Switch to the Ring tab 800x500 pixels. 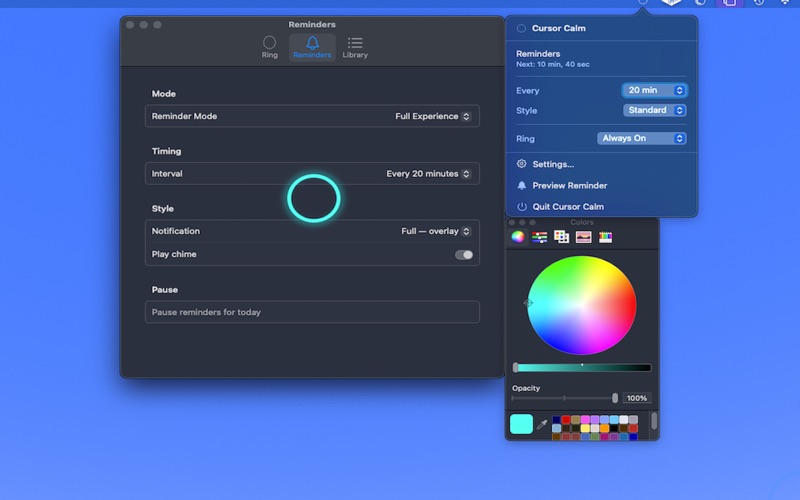coord(269,47)
